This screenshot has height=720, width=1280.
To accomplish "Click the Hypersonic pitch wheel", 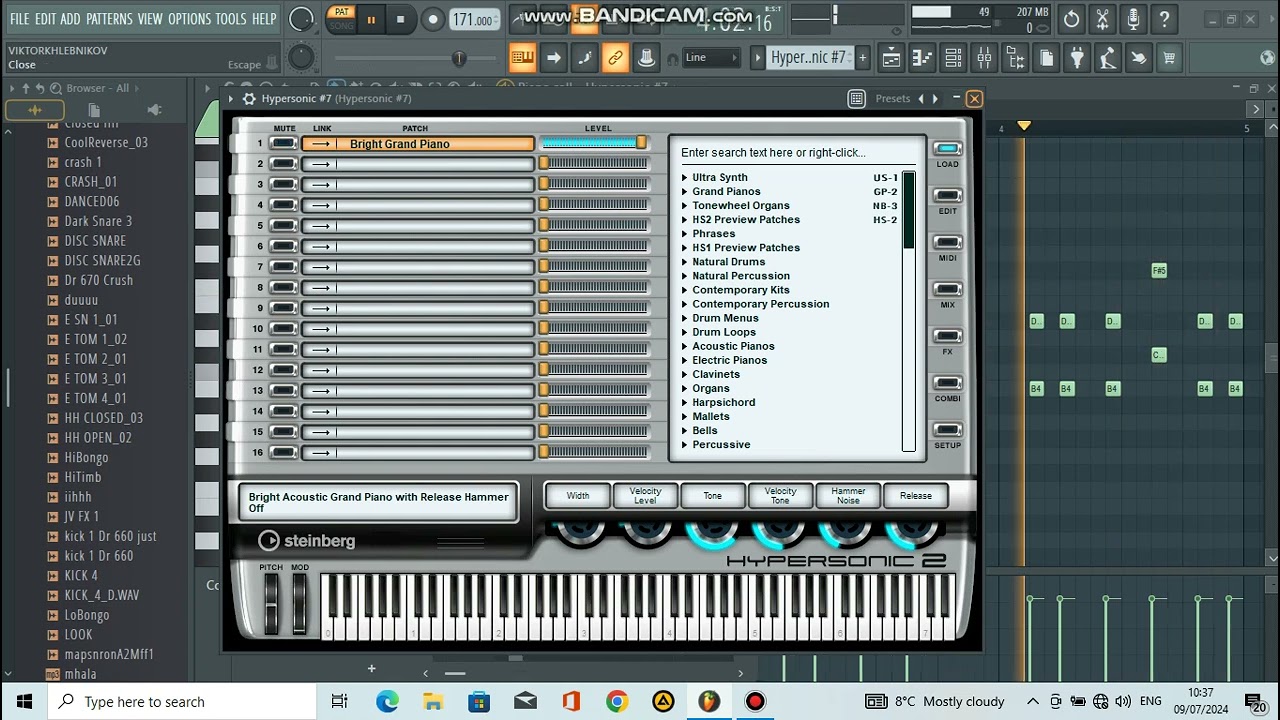I will (x=271, y=603).
